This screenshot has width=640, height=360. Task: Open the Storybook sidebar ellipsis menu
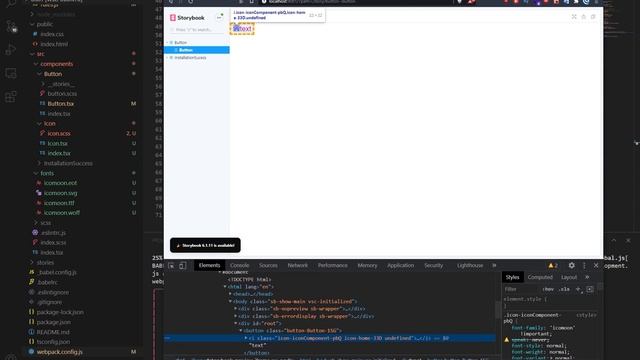220,17
